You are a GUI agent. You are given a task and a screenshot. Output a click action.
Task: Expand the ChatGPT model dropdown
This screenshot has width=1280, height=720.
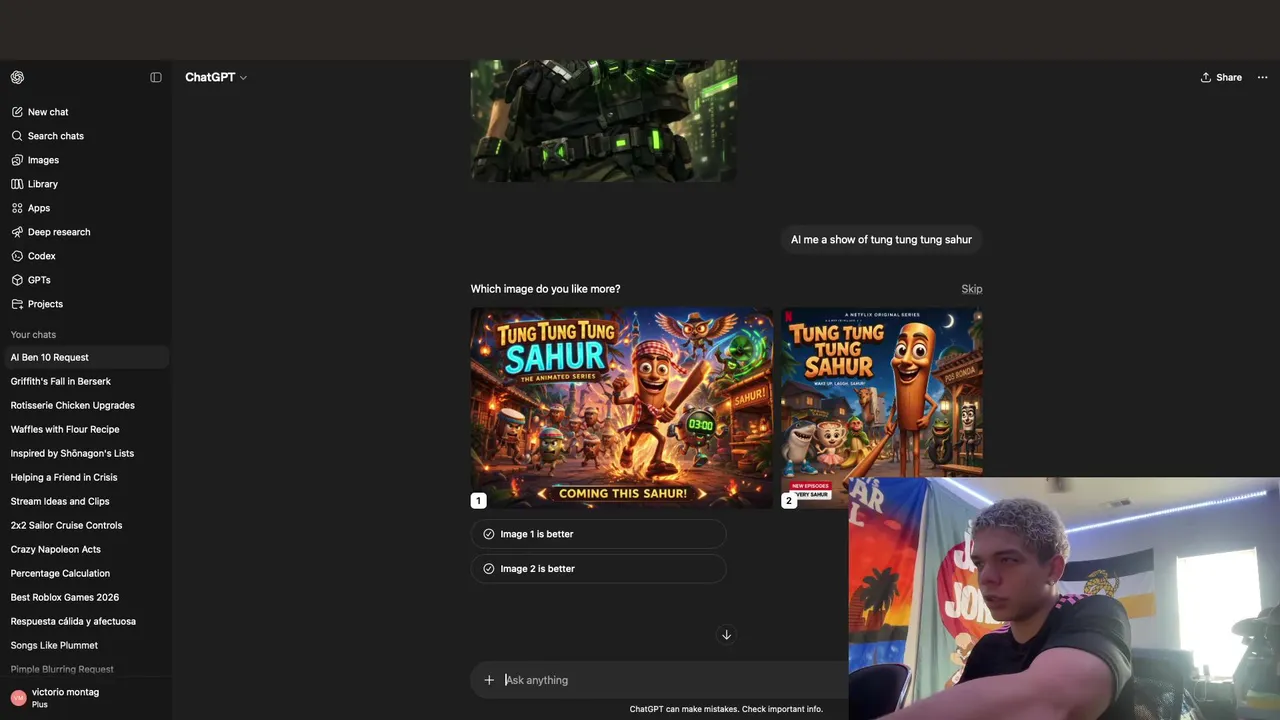216,77
